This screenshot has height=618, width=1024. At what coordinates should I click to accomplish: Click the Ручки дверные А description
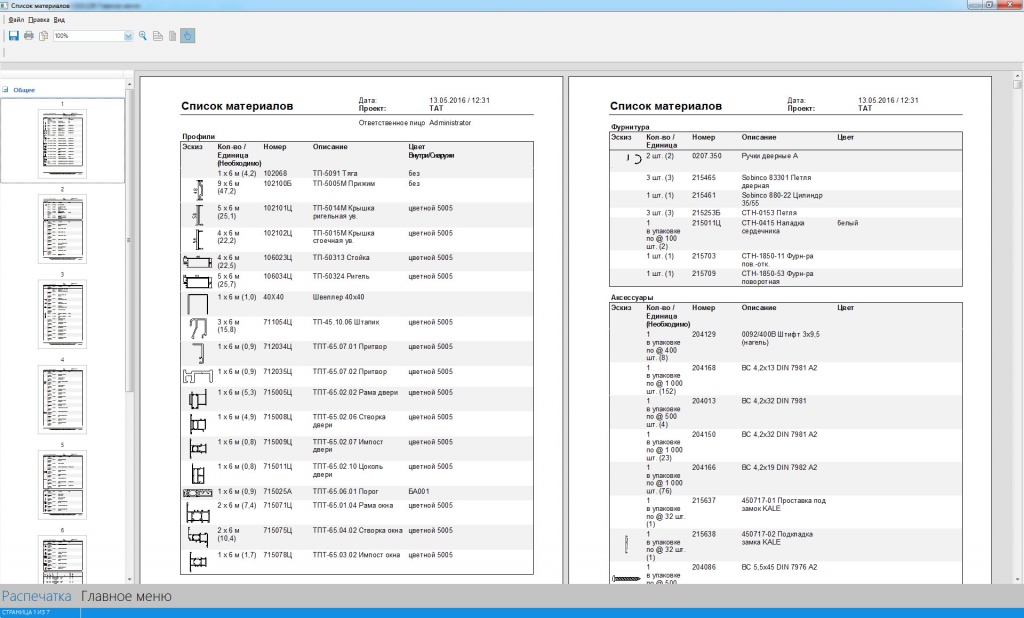click(769, 156)
